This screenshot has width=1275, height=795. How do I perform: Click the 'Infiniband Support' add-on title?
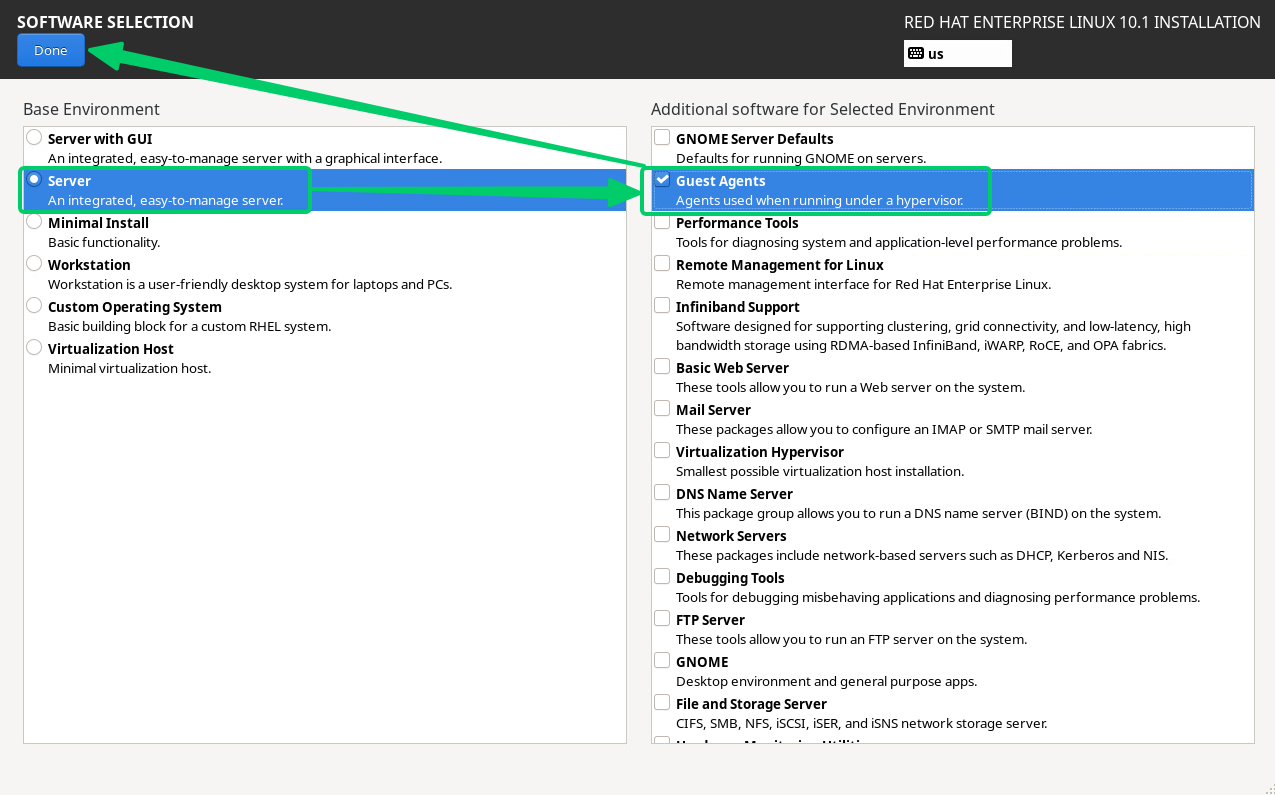coord(738,307)
